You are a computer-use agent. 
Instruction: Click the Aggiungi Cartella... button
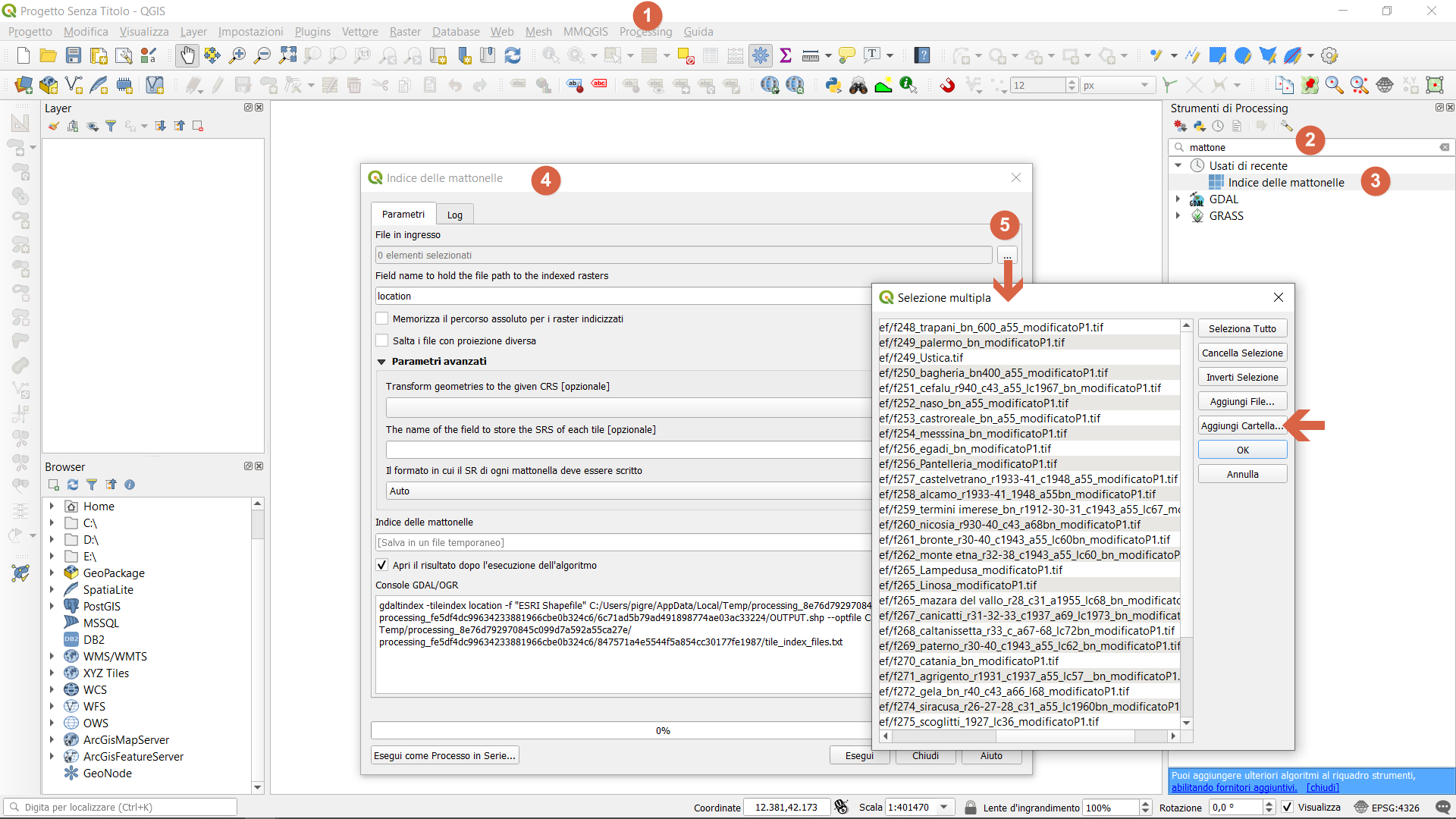[1241, 425]
